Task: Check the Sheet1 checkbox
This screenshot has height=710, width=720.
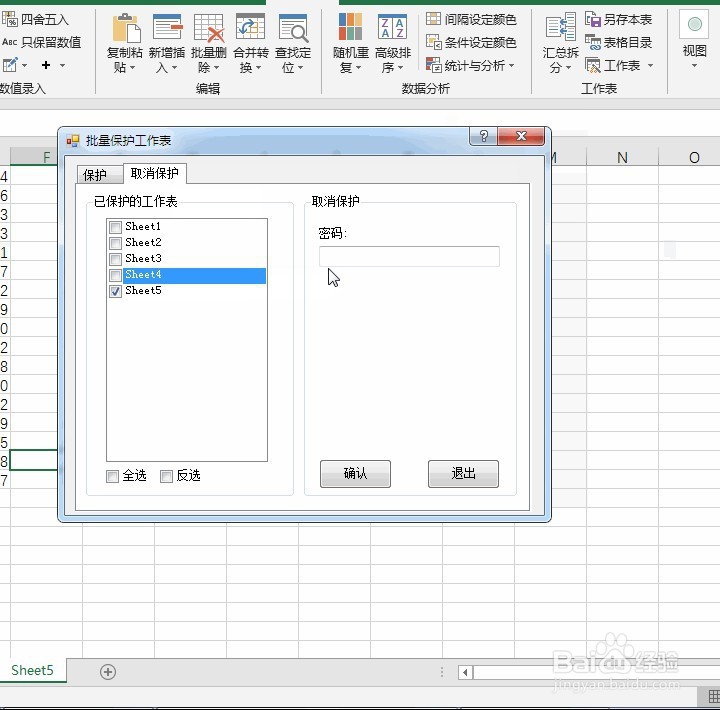Action: 115,227
